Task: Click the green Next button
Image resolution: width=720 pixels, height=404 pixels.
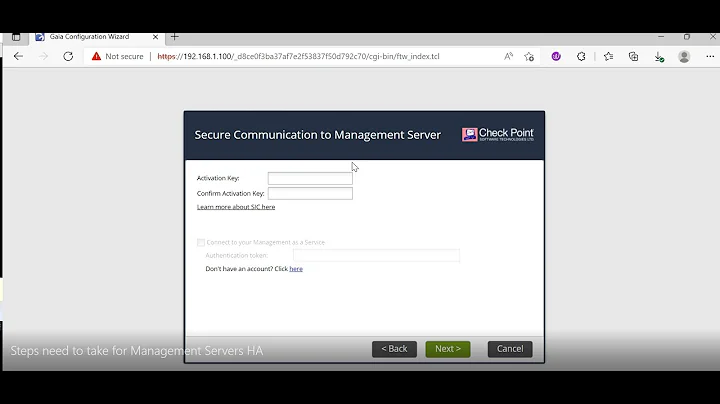Action: pyautogui.click(x=448, y=349)
